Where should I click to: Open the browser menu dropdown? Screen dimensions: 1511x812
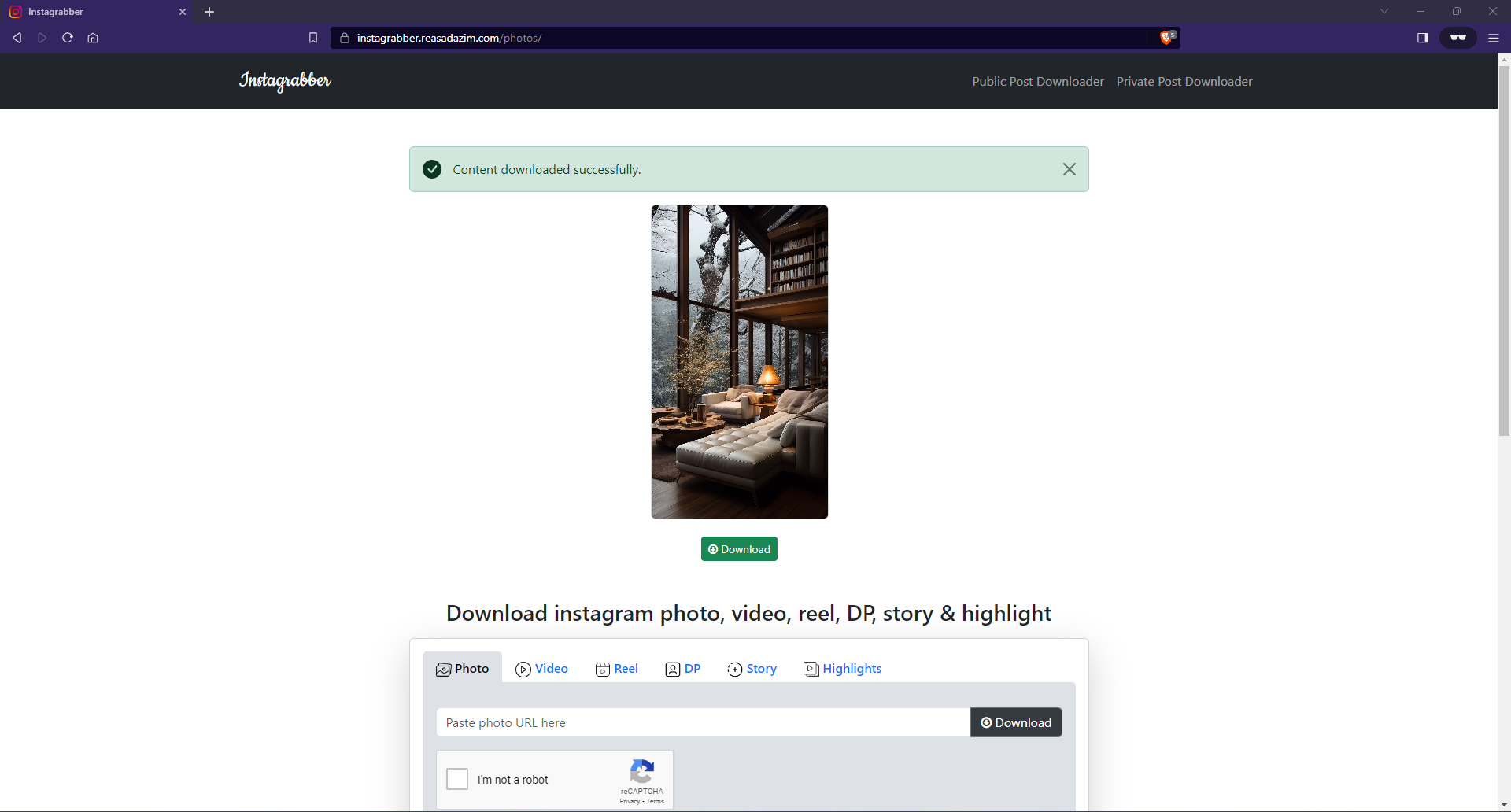coord(1493,37)
